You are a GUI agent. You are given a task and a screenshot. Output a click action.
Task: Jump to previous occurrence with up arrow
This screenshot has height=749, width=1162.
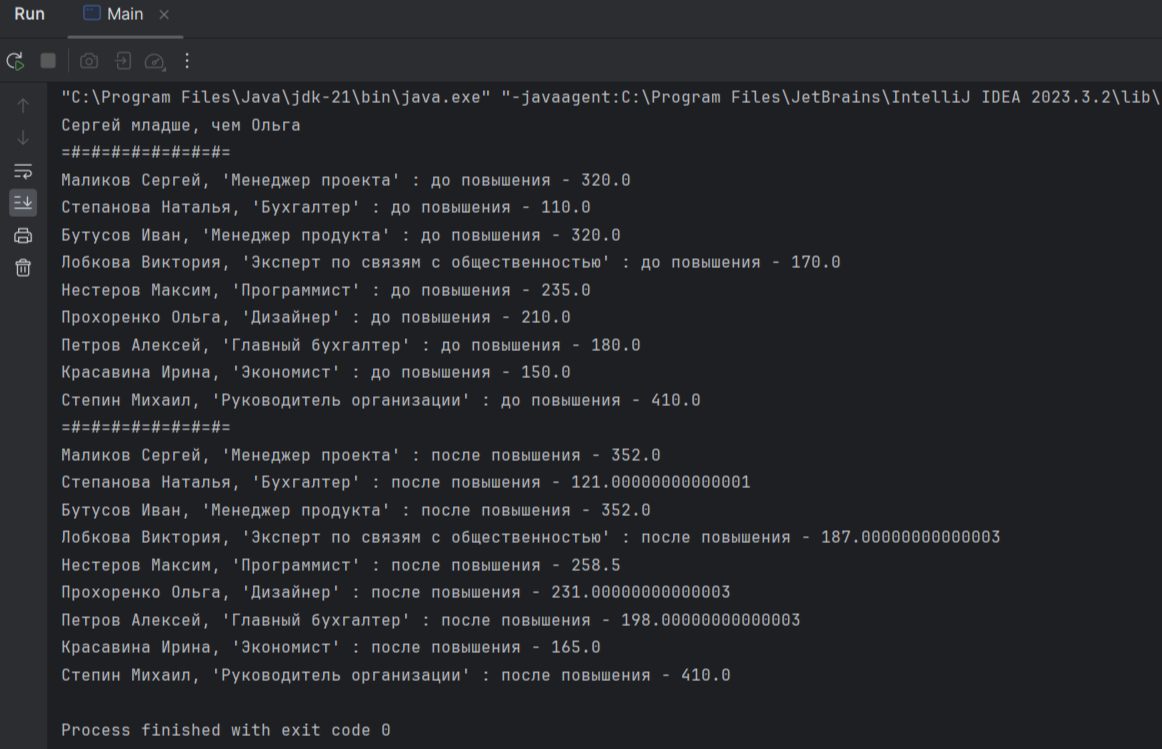(x=22, y=103)
